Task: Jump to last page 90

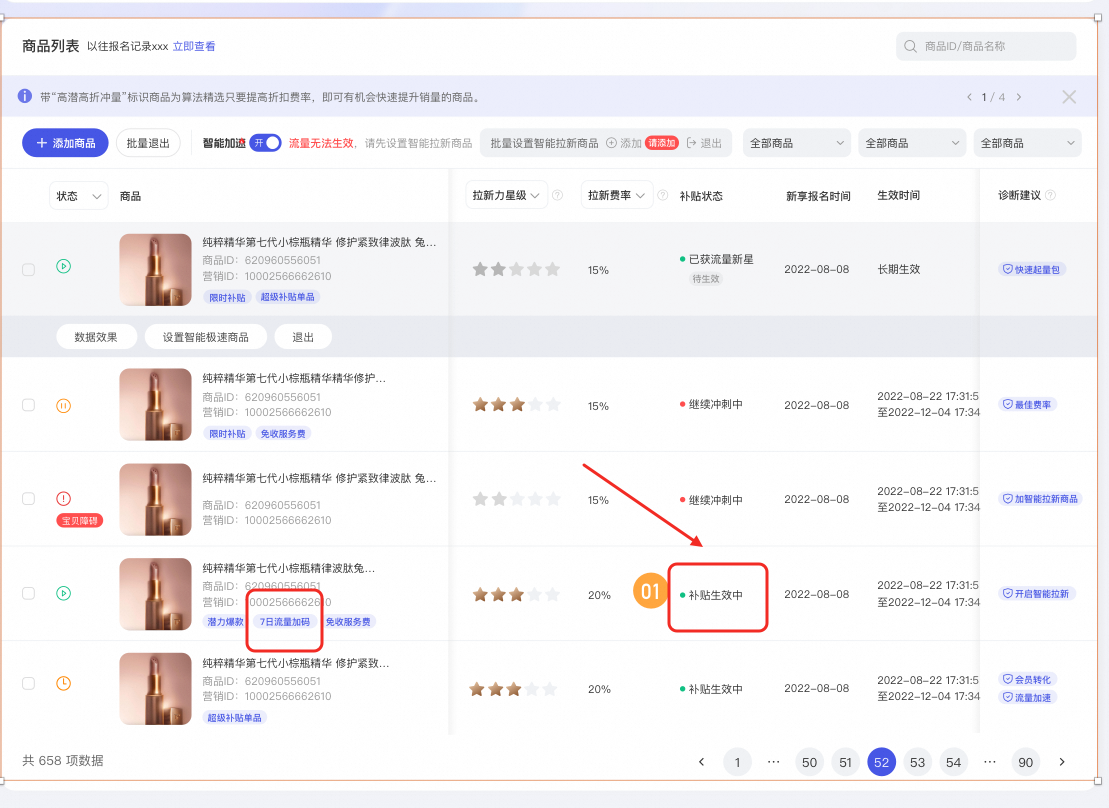Action: [1026, 762]
